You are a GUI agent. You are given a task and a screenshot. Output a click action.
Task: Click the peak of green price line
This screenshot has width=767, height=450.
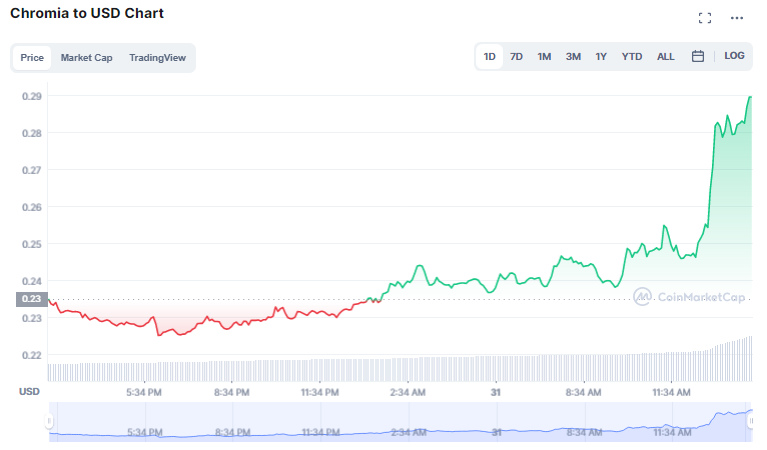click(750, 97)
